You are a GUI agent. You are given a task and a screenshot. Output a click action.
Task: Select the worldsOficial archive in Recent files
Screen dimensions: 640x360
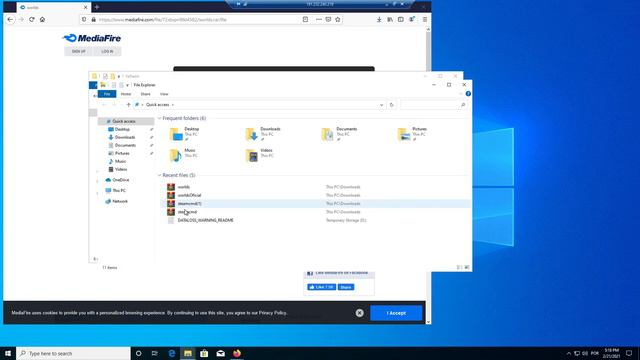click(x=189, y=195)
